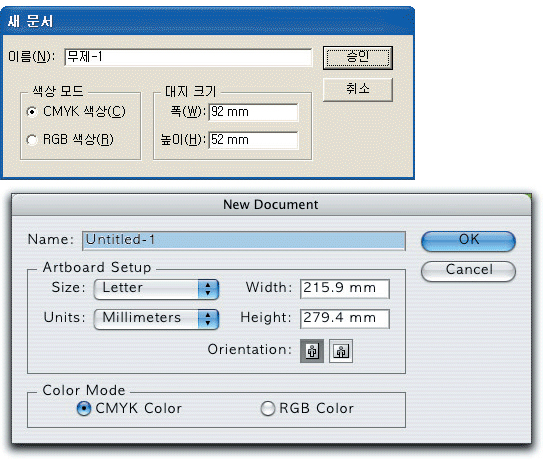The height and width of the screenshot is (460, 543).
Task: Dismiss dialog with Cancel button
Action: click(x=469, y=271)
